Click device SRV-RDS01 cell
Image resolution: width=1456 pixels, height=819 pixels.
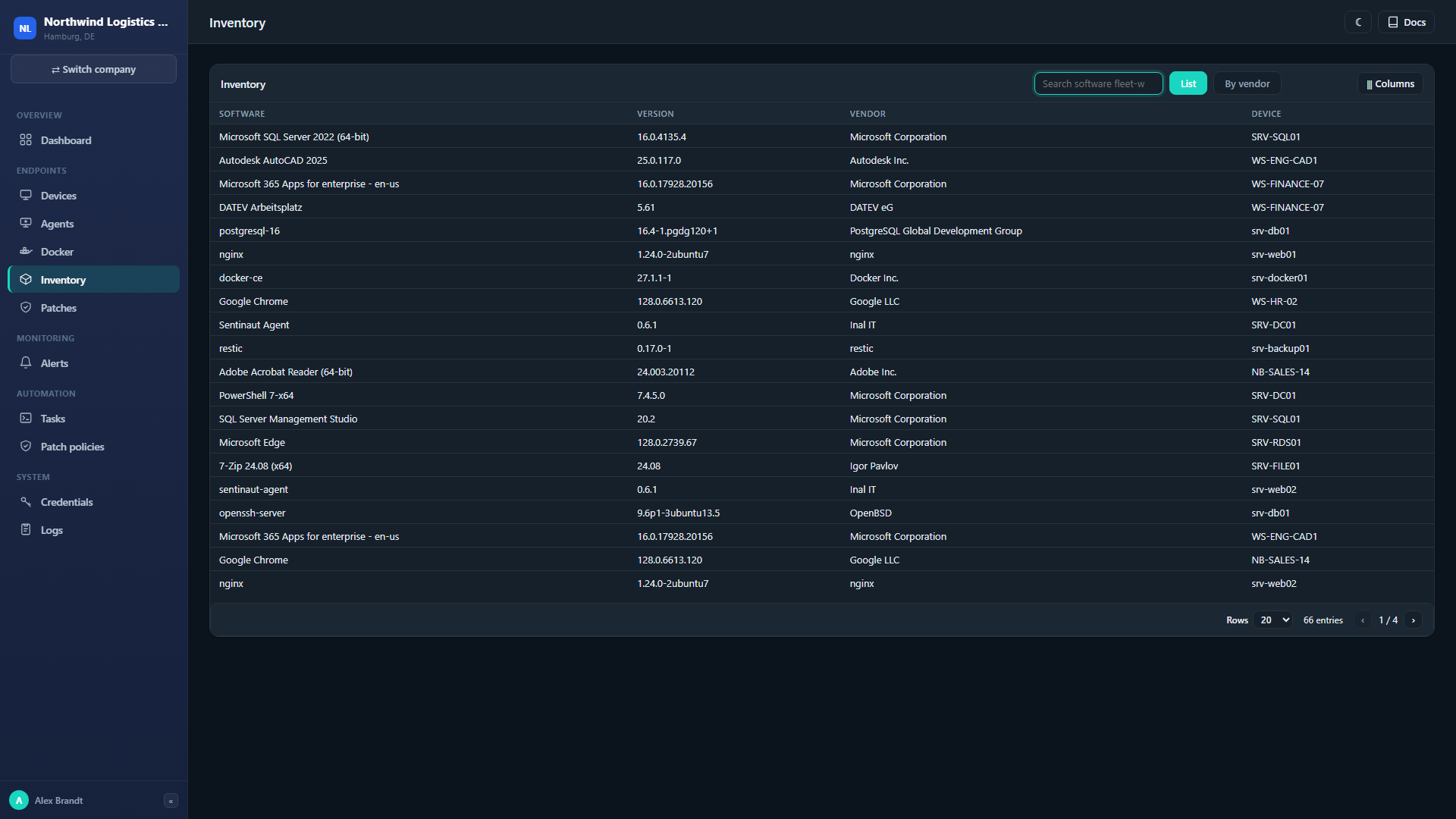[1276, 442]
